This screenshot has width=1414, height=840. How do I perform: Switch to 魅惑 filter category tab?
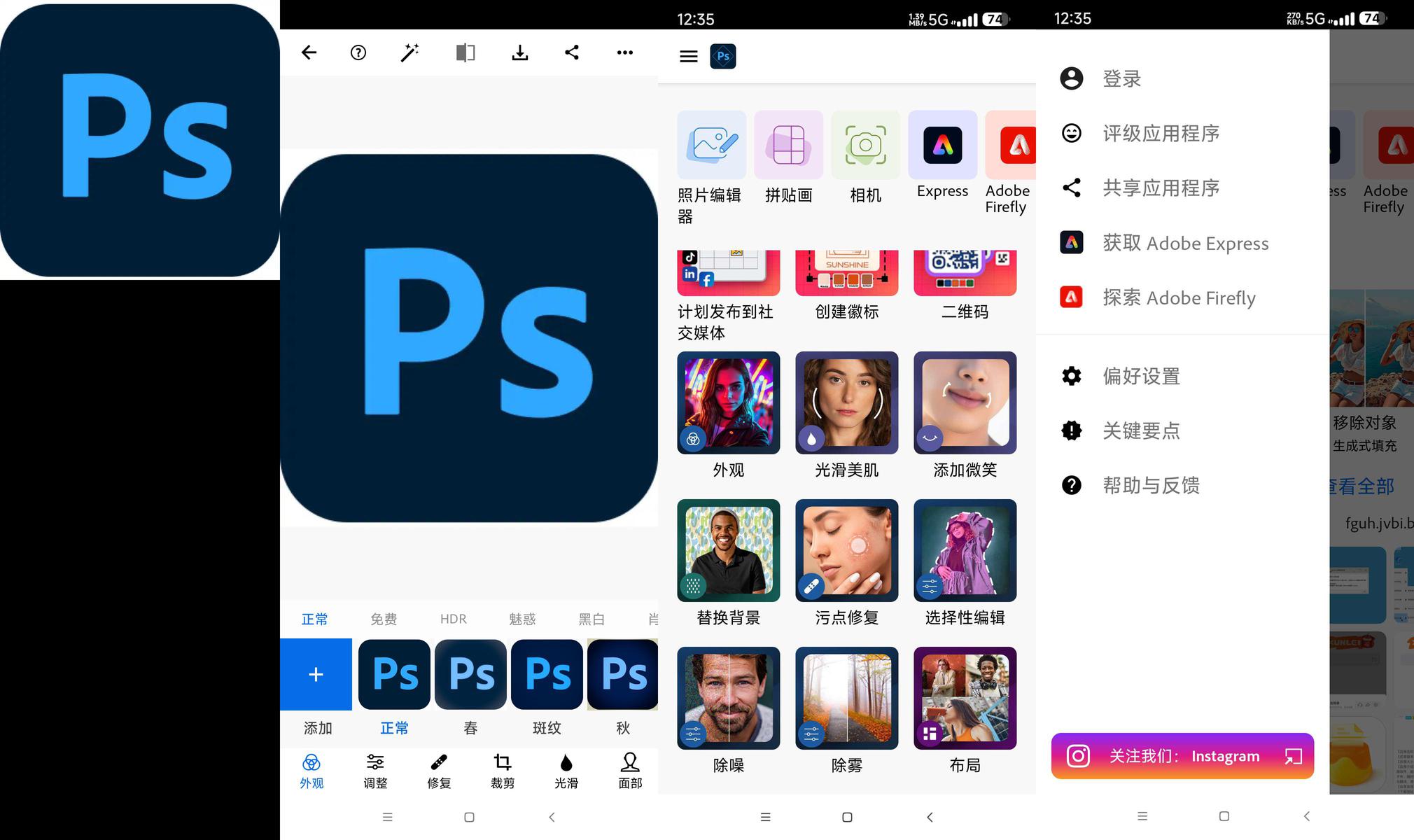(522, 619)
